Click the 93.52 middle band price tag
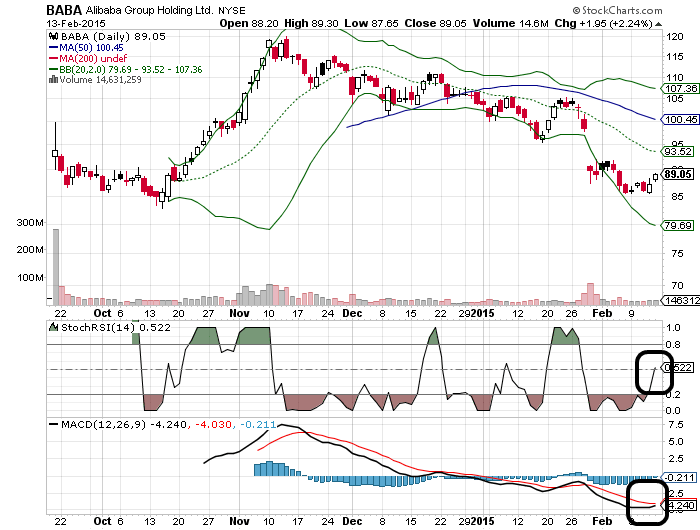700x530 pixels. point(678,151)
